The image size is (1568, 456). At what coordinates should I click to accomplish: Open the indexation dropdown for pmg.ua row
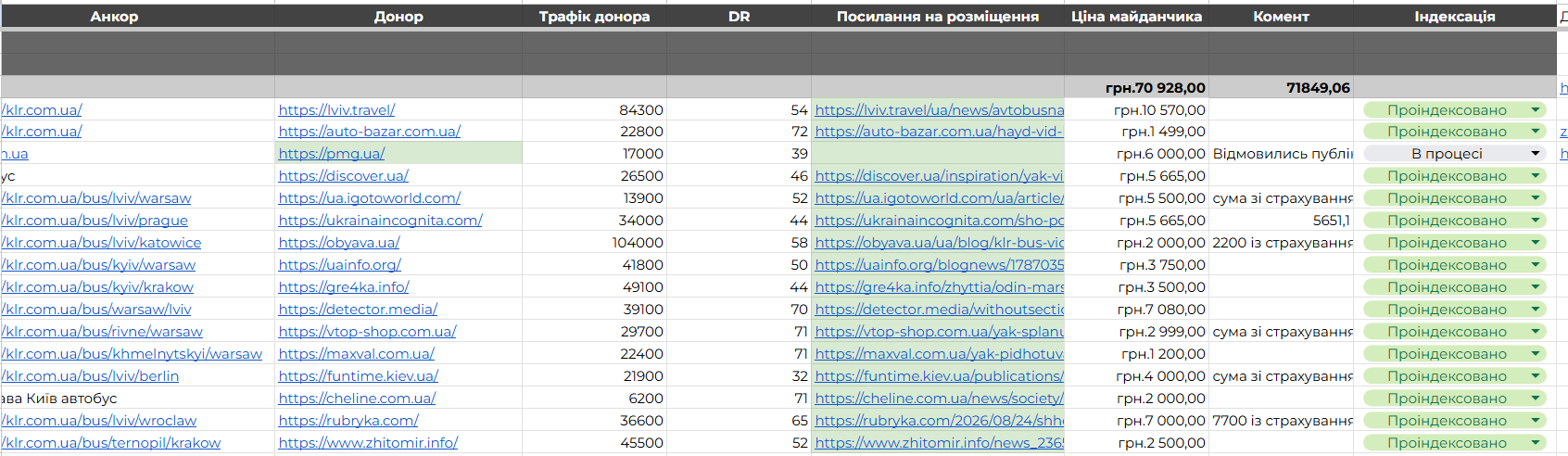coord(1535,154)
